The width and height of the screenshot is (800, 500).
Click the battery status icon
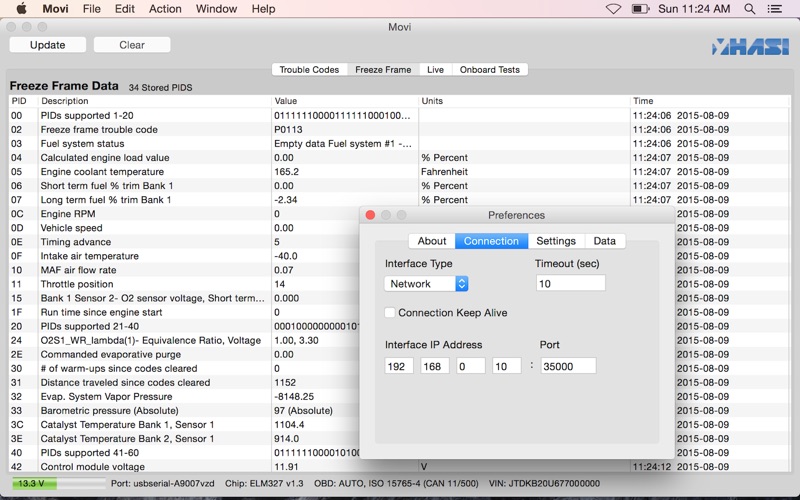640,9
